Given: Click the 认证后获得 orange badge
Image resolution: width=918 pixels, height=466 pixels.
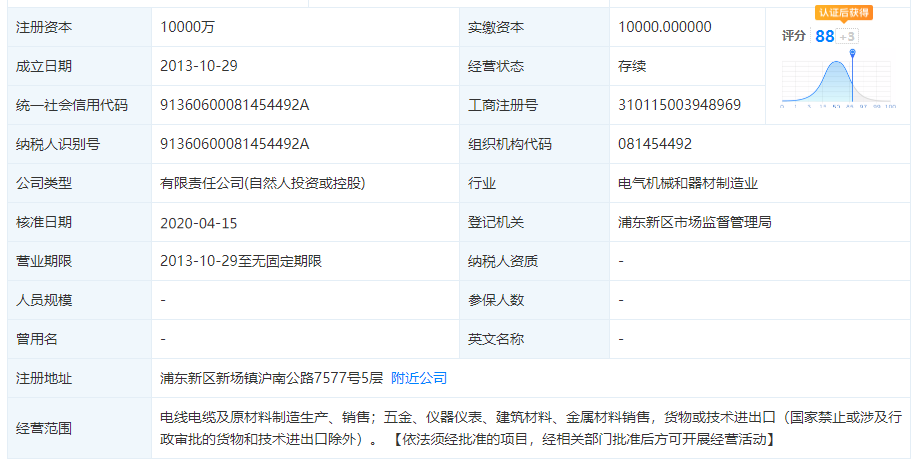Looking at the screenshot, I should click(843, 13).
